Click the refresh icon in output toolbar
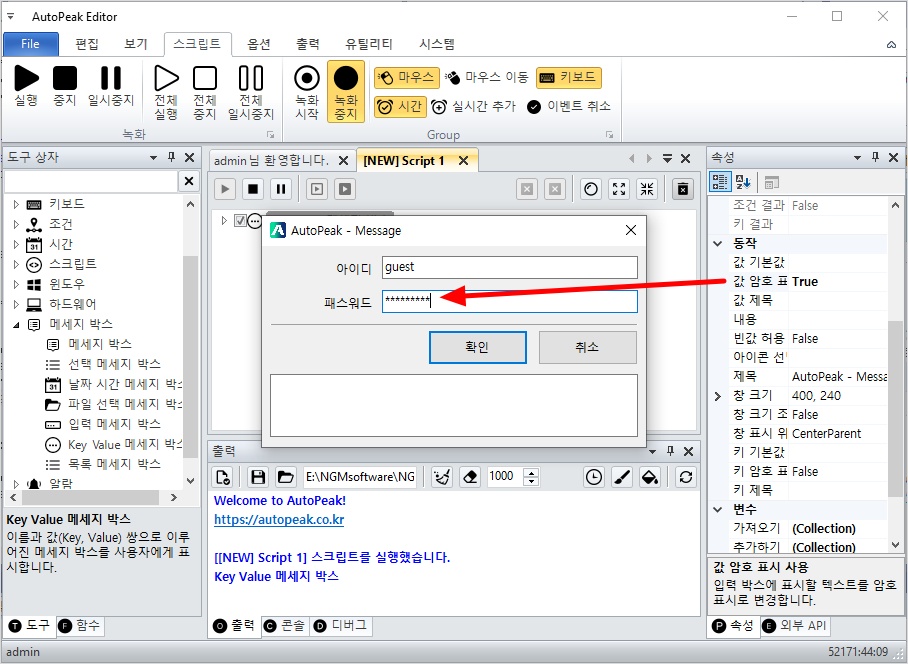908x664 pixels. point(686,477)
